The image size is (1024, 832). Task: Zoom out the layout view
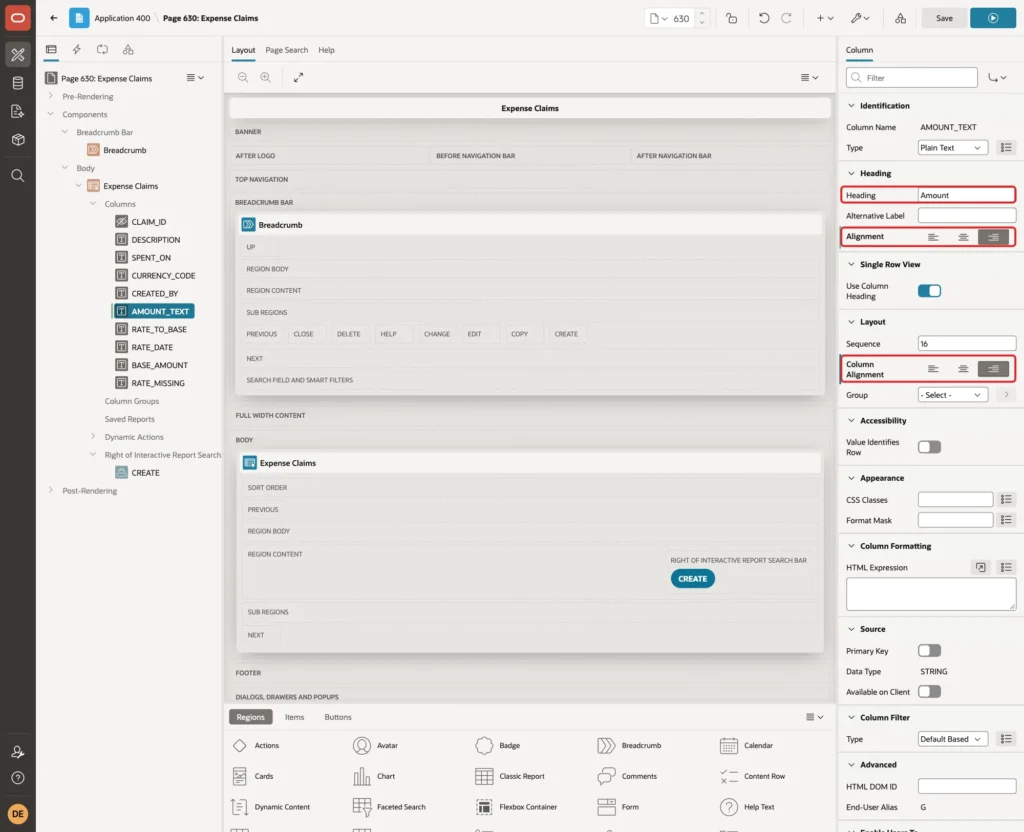point(243,77)
